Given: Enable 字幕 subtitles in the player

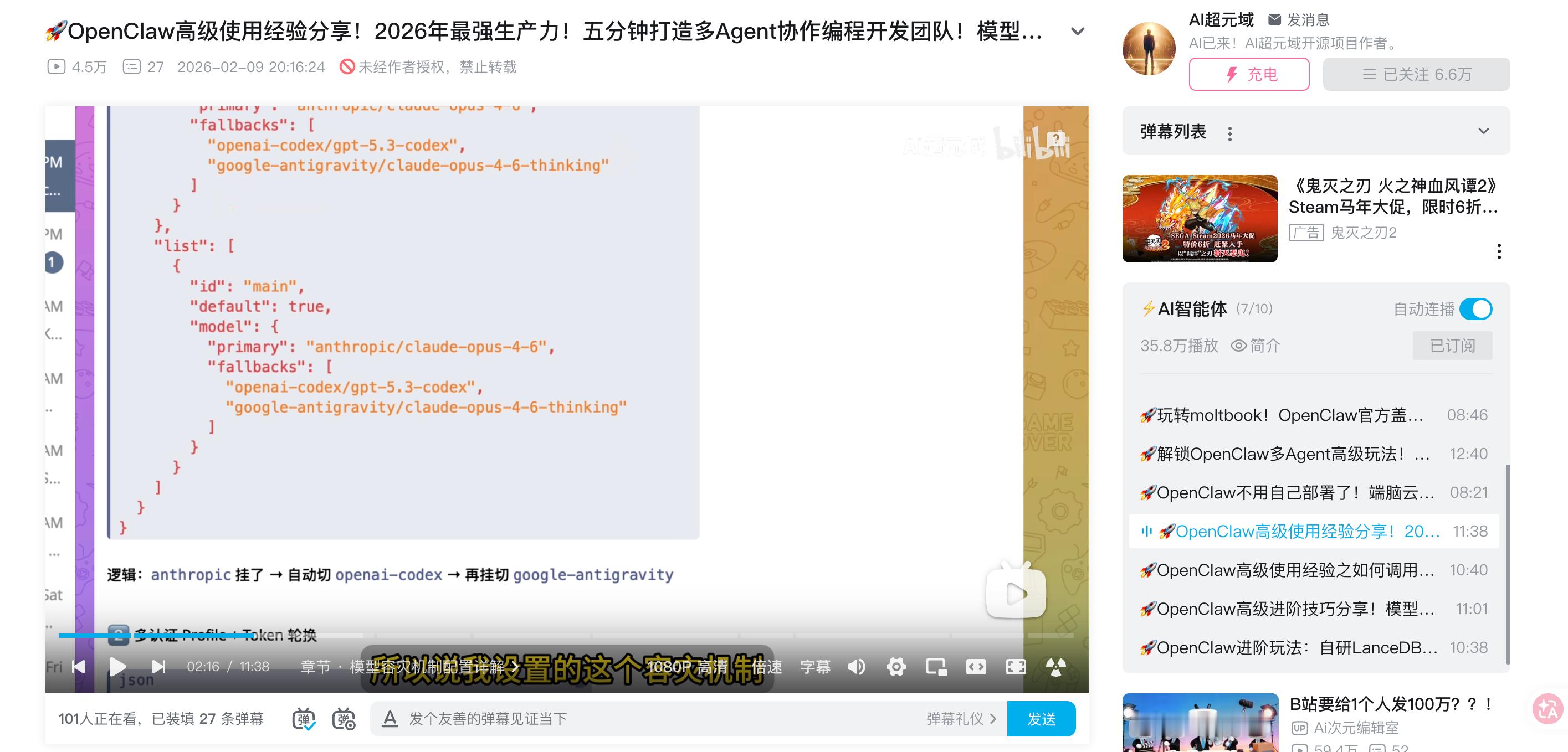Looking at the screenshot, I should click(x=814, y=667).
